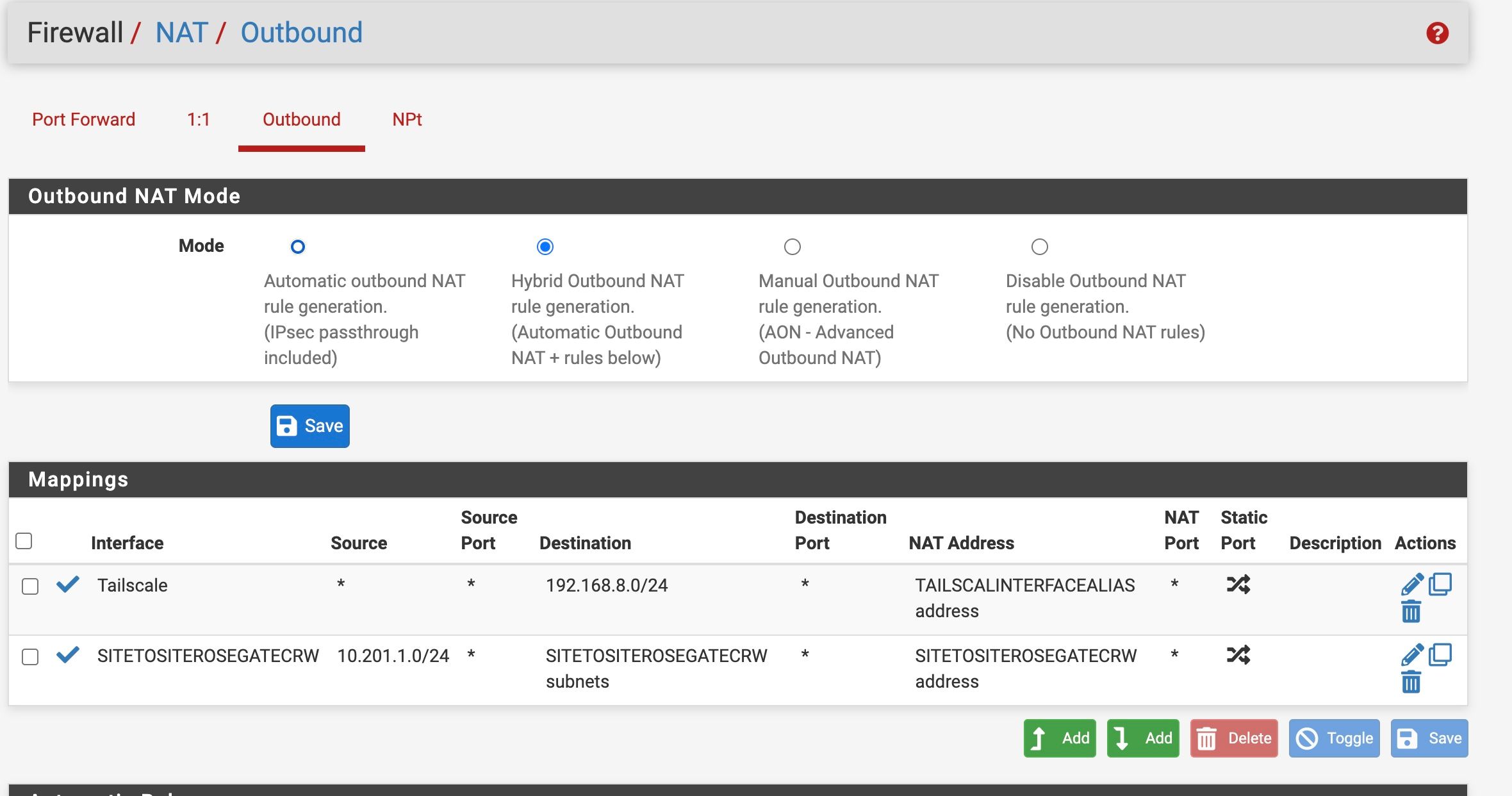Clone the SITETOSITEROSEGATECRW mapping rule
The height and width of the screenshot is (796, 1512).
pyautogui.click(x=1440, y=654)
